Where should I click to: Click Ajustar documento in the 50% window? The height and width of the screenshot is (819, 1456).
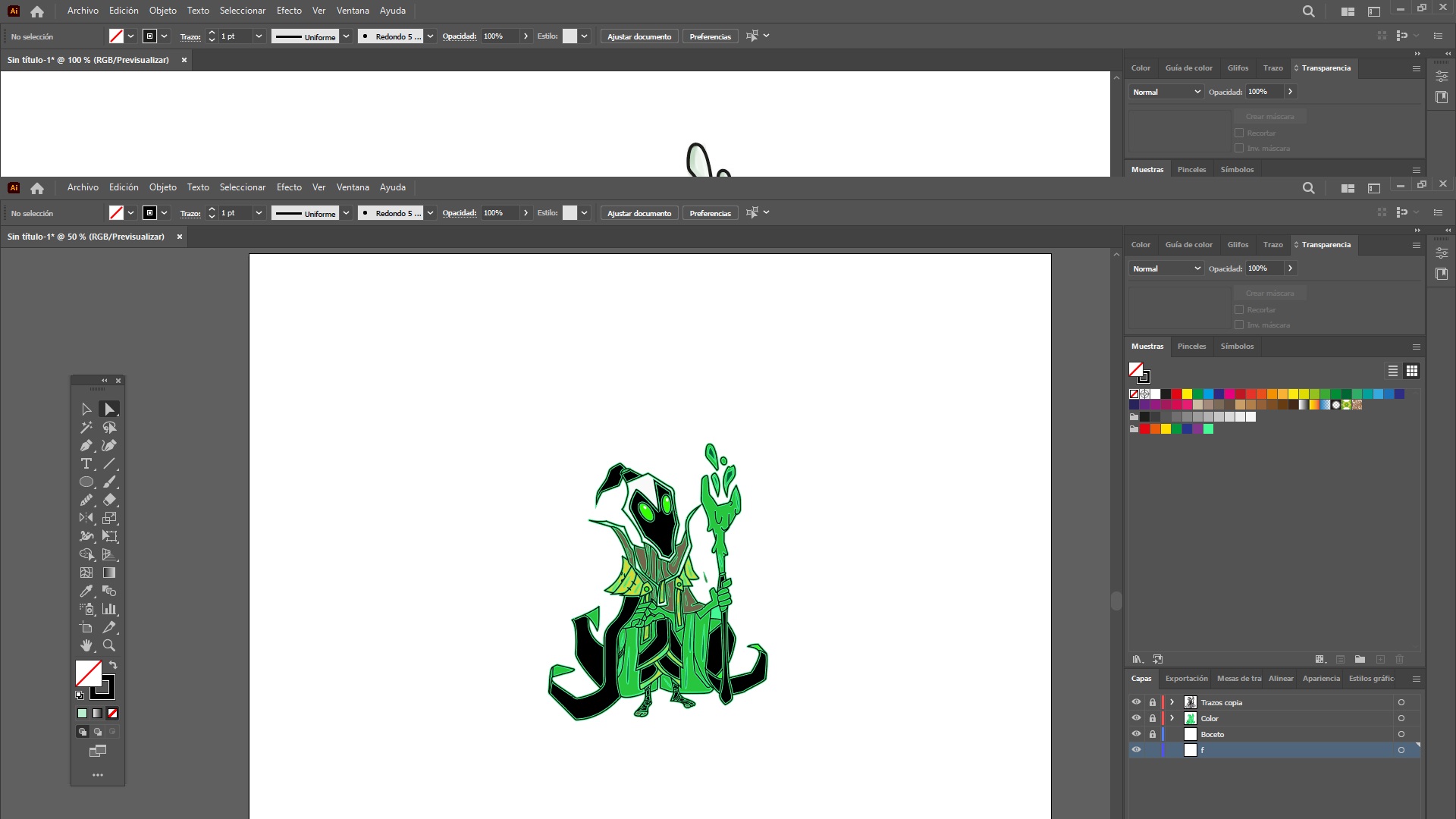(x=639, y=213)
